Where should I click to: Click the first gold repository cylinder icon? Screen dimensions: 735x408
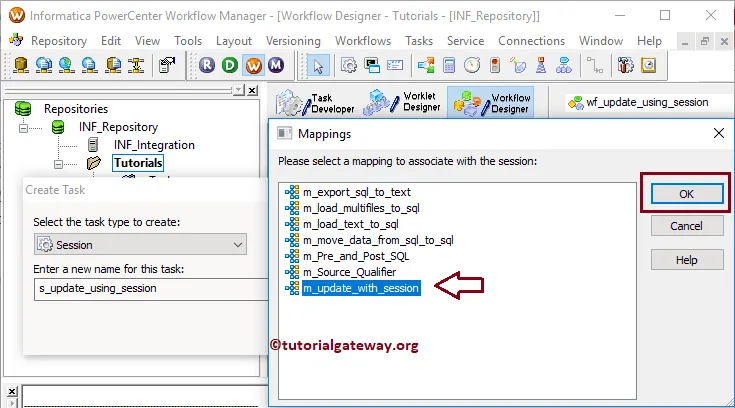(21, 65)
